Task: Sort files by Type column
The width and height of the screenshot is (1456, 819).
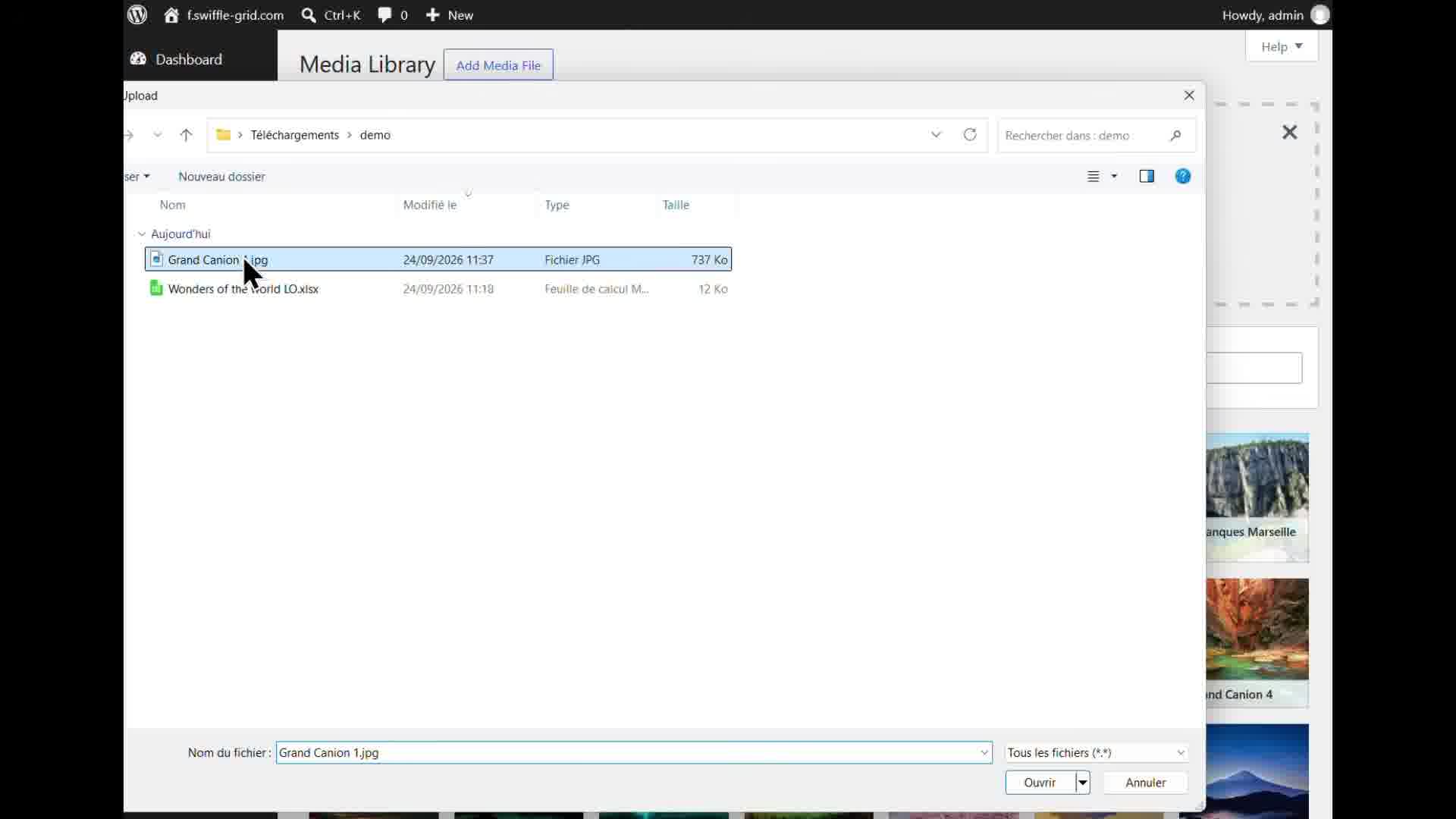Action: coord(557,205)
